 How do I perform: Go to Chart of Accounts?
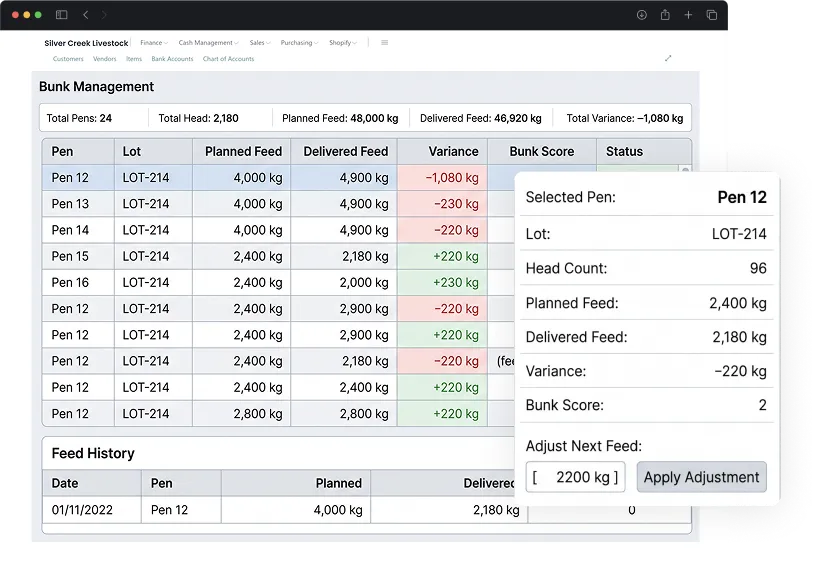coord(228,59)
